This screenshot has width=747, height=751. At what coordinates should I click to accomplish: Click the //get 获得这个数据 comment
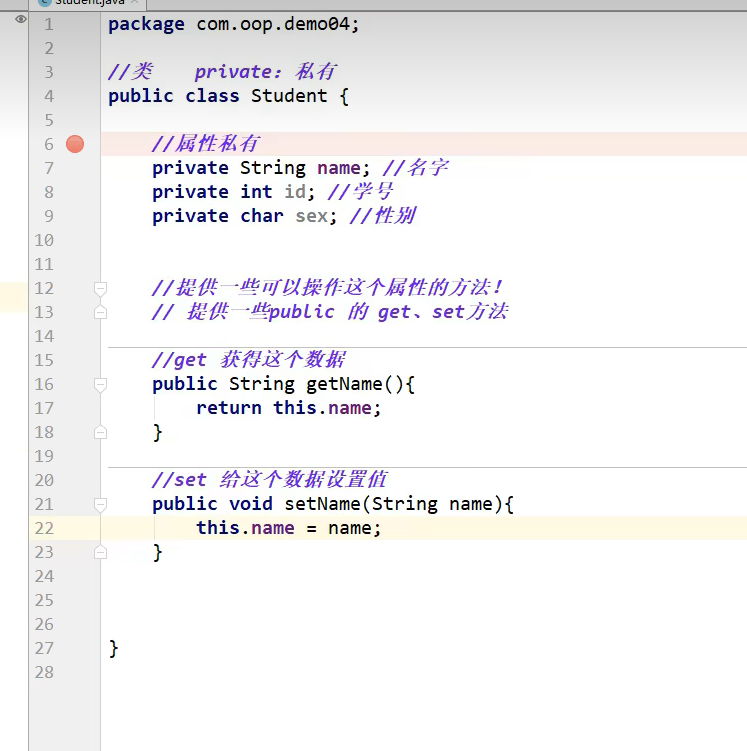[x=249, y=360]
